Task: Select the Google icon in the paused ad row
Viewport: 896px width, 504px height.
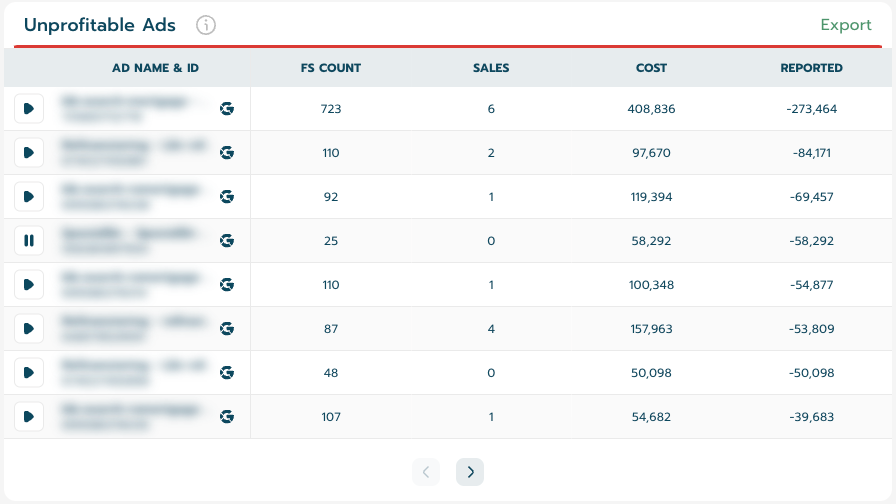Action: point(227,241)
